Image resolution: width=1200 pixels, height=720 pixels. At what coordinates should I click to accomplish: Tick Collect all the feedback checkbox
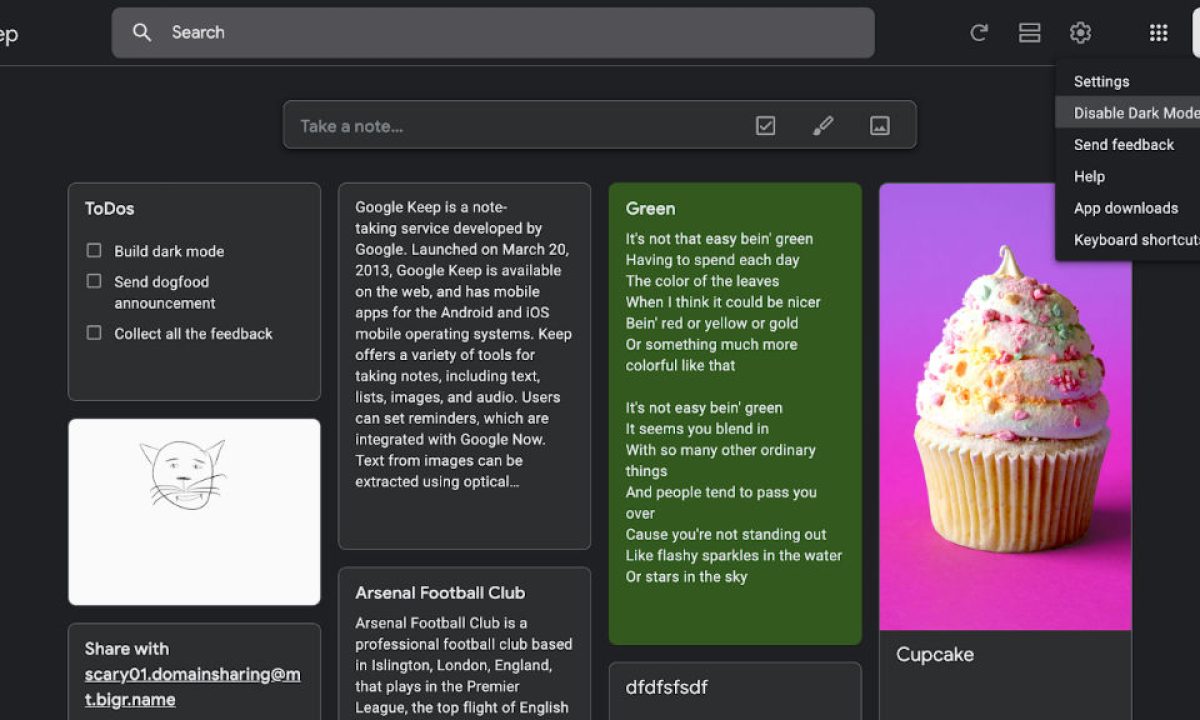[x=94, y=332]
